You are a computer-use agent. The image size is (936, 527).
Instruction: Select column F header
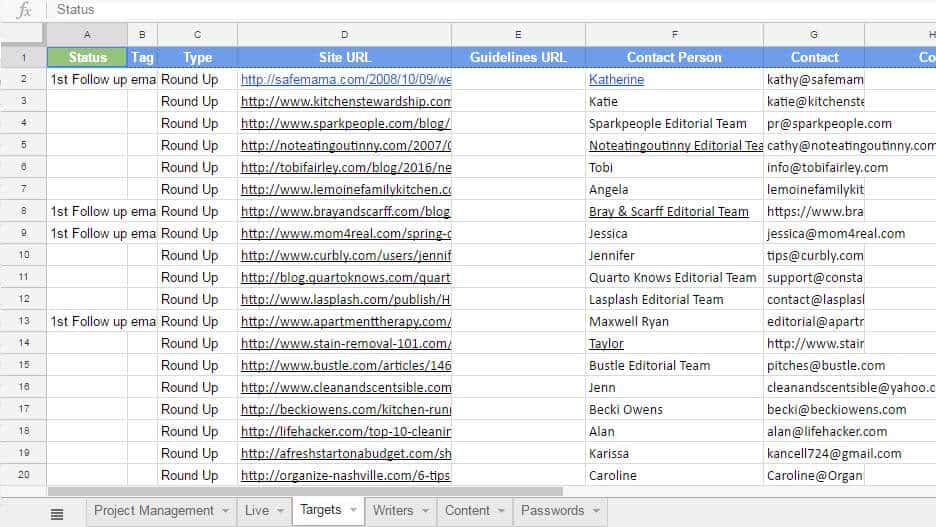point(675,35)
